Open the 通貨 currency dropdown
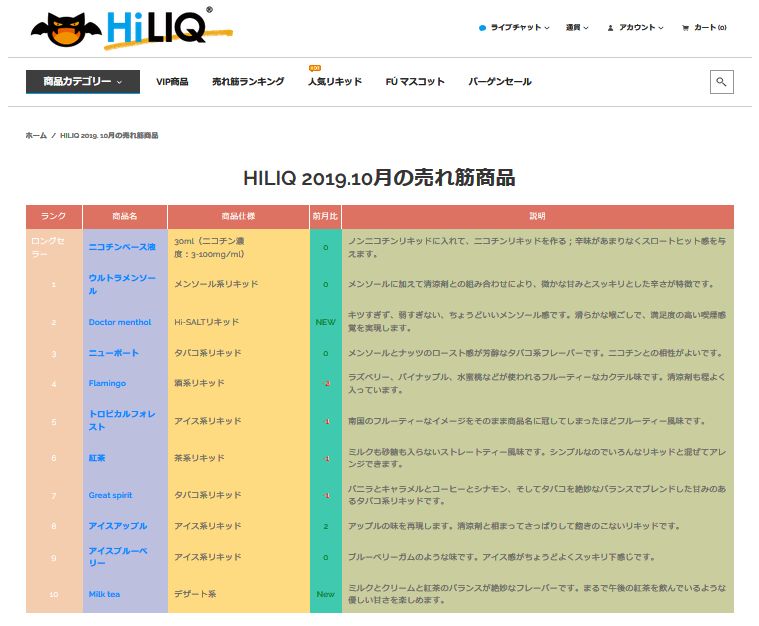Viewport: 759px width, 626px height. 577,28
